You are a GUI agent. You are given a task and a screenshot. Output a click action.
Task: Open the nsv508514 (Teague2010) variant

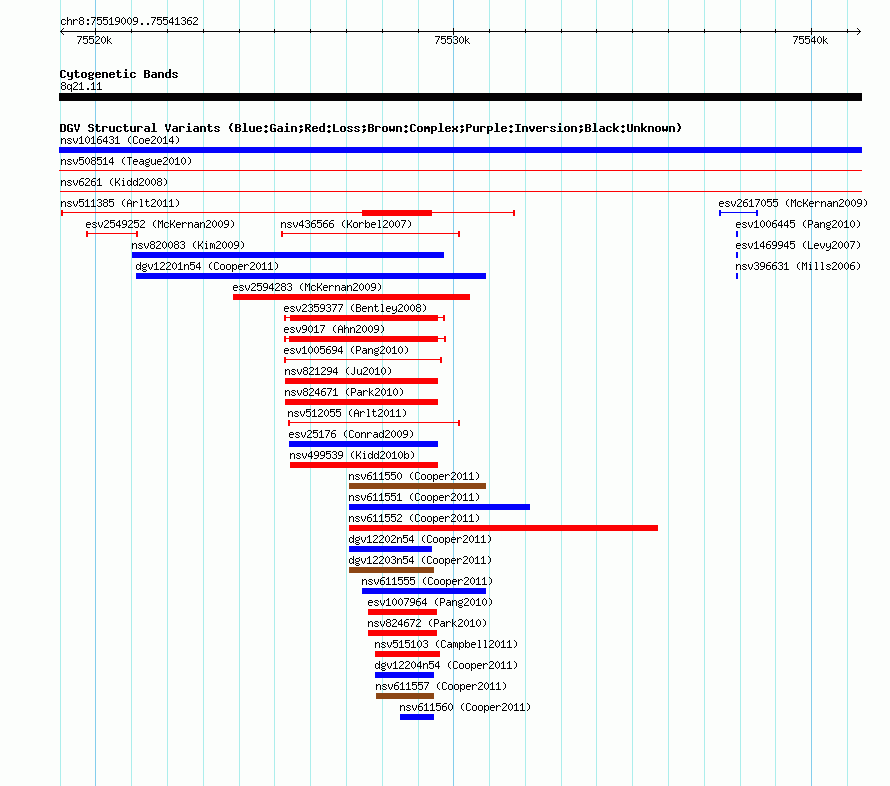click(x=126, y=161)
